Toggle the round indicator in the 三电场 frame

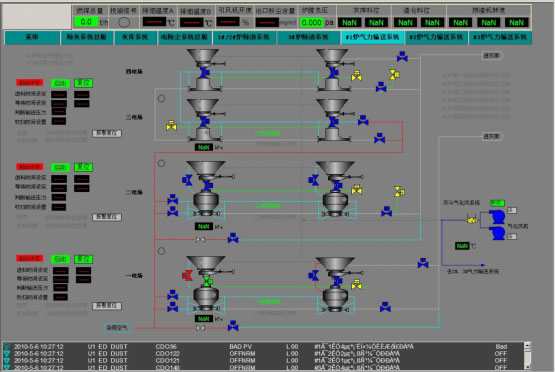tap(161, 99)
